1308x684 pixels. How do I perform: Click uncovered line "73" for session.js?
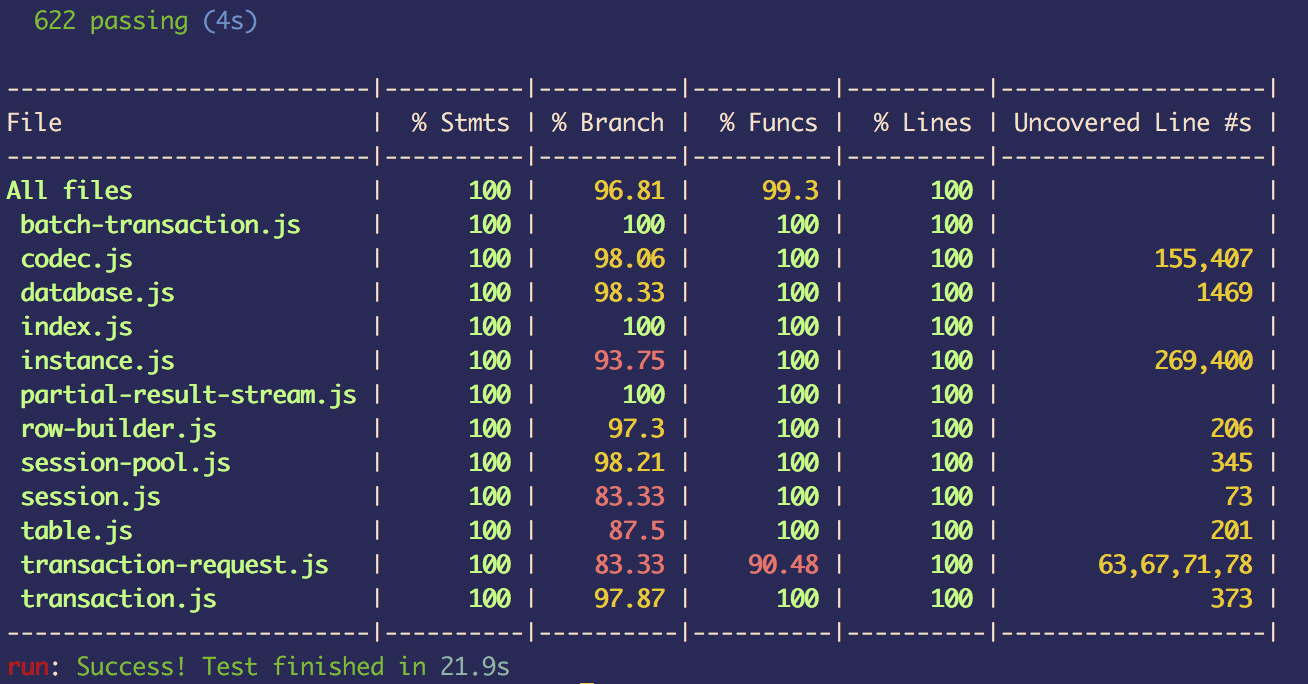click(1238, 497)
